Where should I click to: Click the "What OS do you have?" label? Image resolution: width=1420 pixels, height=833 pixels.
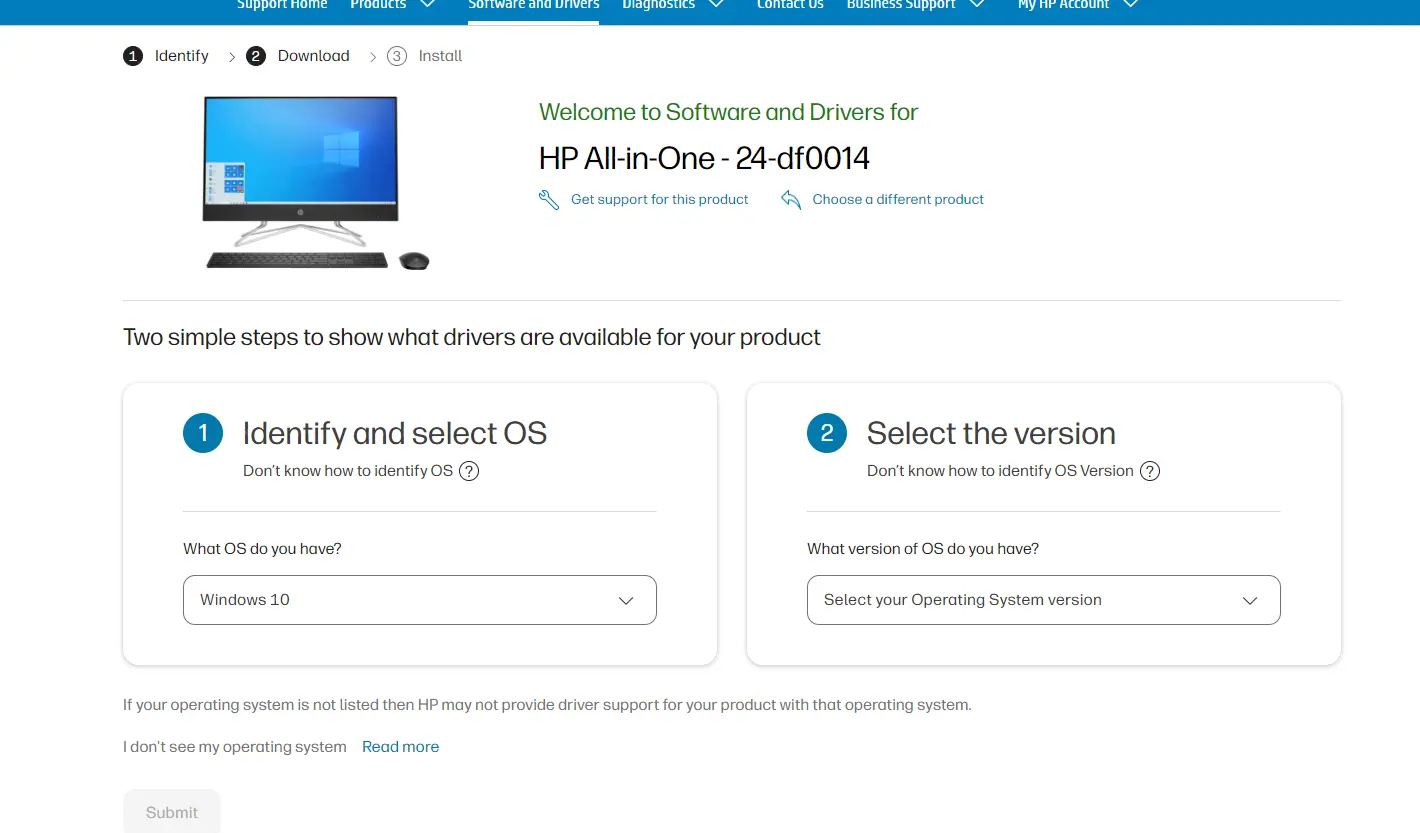tap(262, 549)
